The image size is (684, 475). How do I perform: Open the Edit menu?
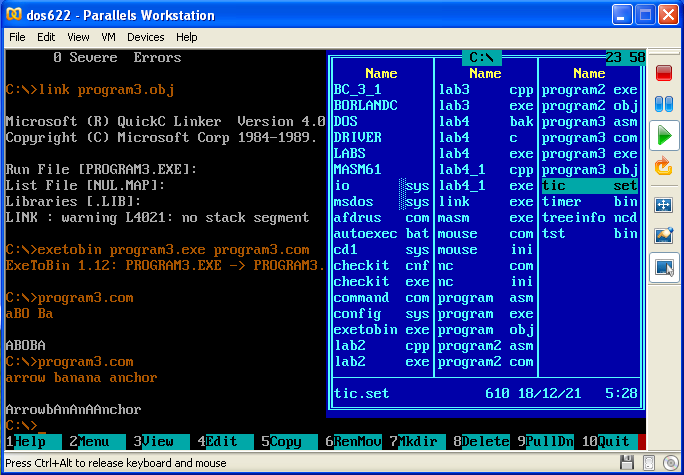(46, 38)
